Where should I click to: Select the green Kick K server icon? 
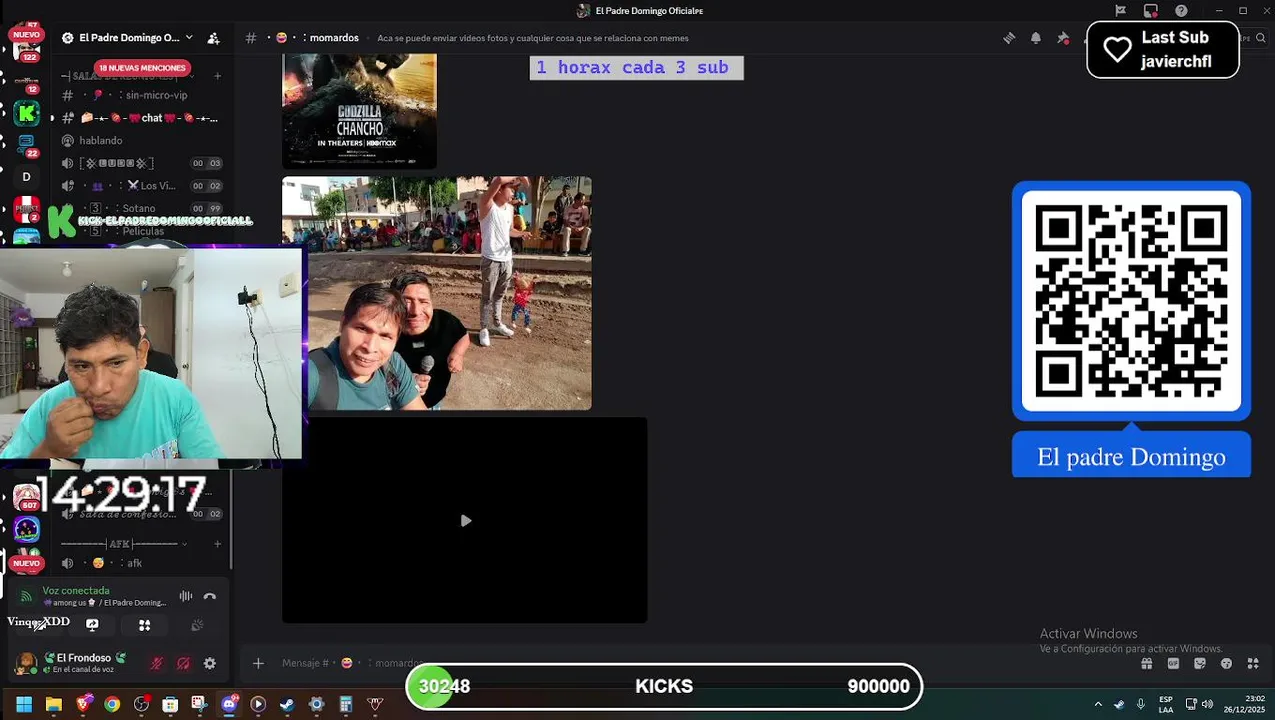coord(27,113)
